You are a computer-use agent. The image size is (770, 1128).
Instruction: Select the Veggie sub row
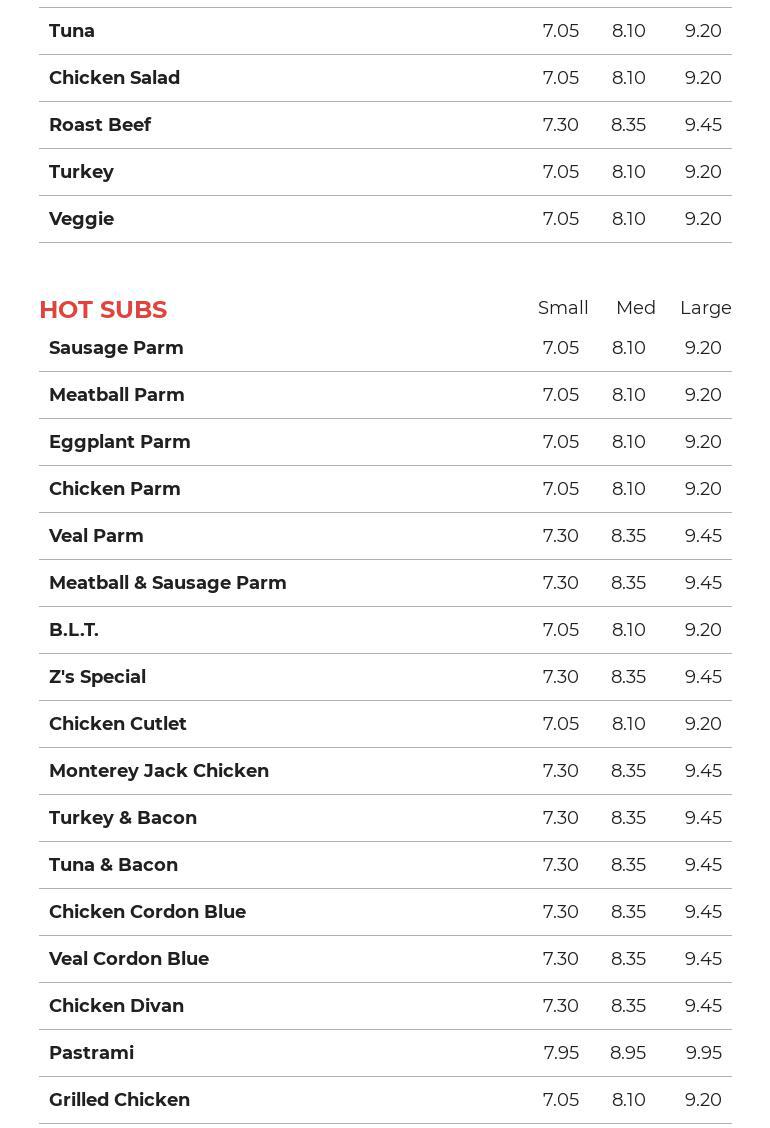click(81, 219)
